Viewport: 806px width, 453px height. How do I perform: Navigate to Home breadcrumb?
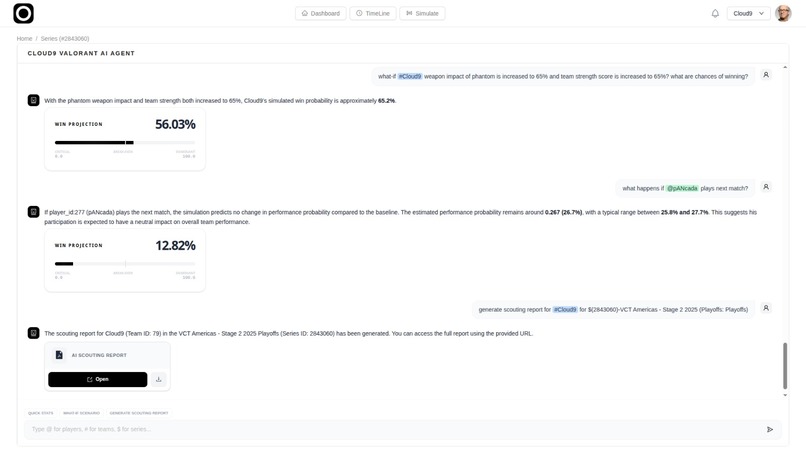click(24, 39)
